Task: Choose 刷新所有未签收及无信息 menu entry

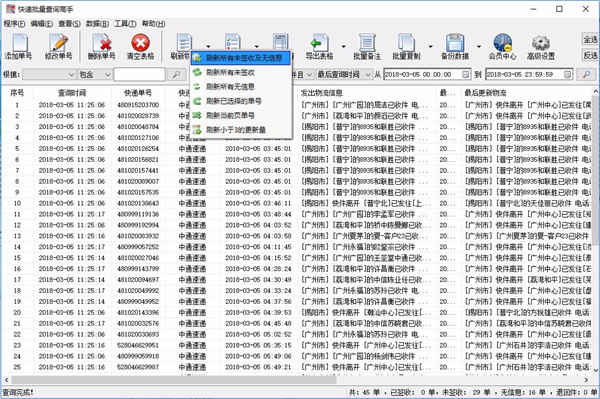Action: [241, 58]
